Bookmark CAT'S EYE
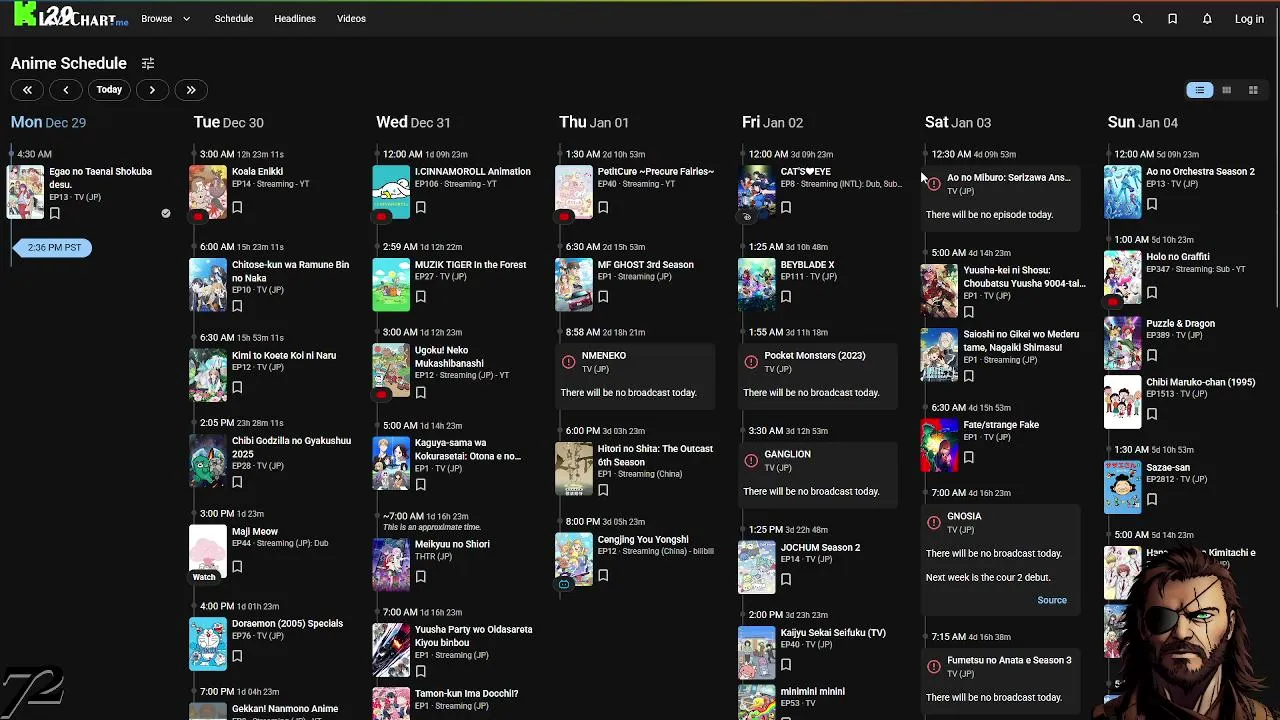This screenshot has width=1280, height=720. click(x=786, y=207)
